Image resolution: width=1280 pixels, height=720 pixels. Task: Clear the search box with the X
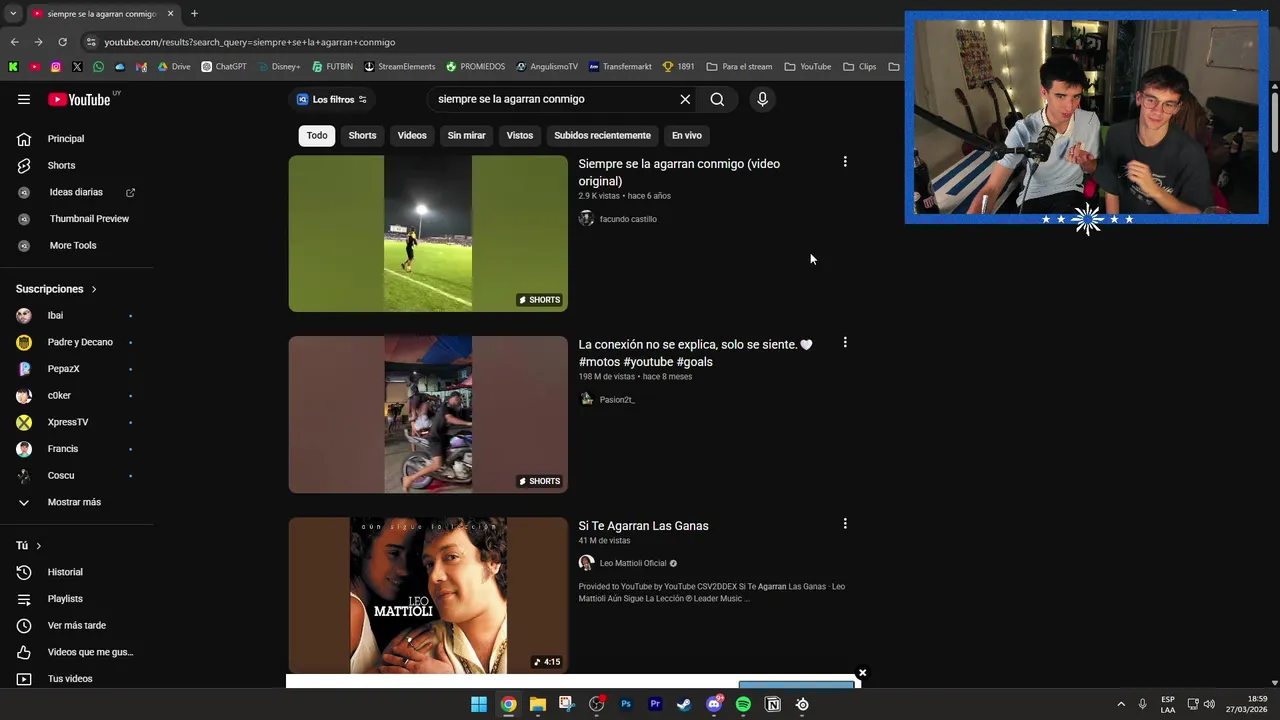[x=685, y=99]
